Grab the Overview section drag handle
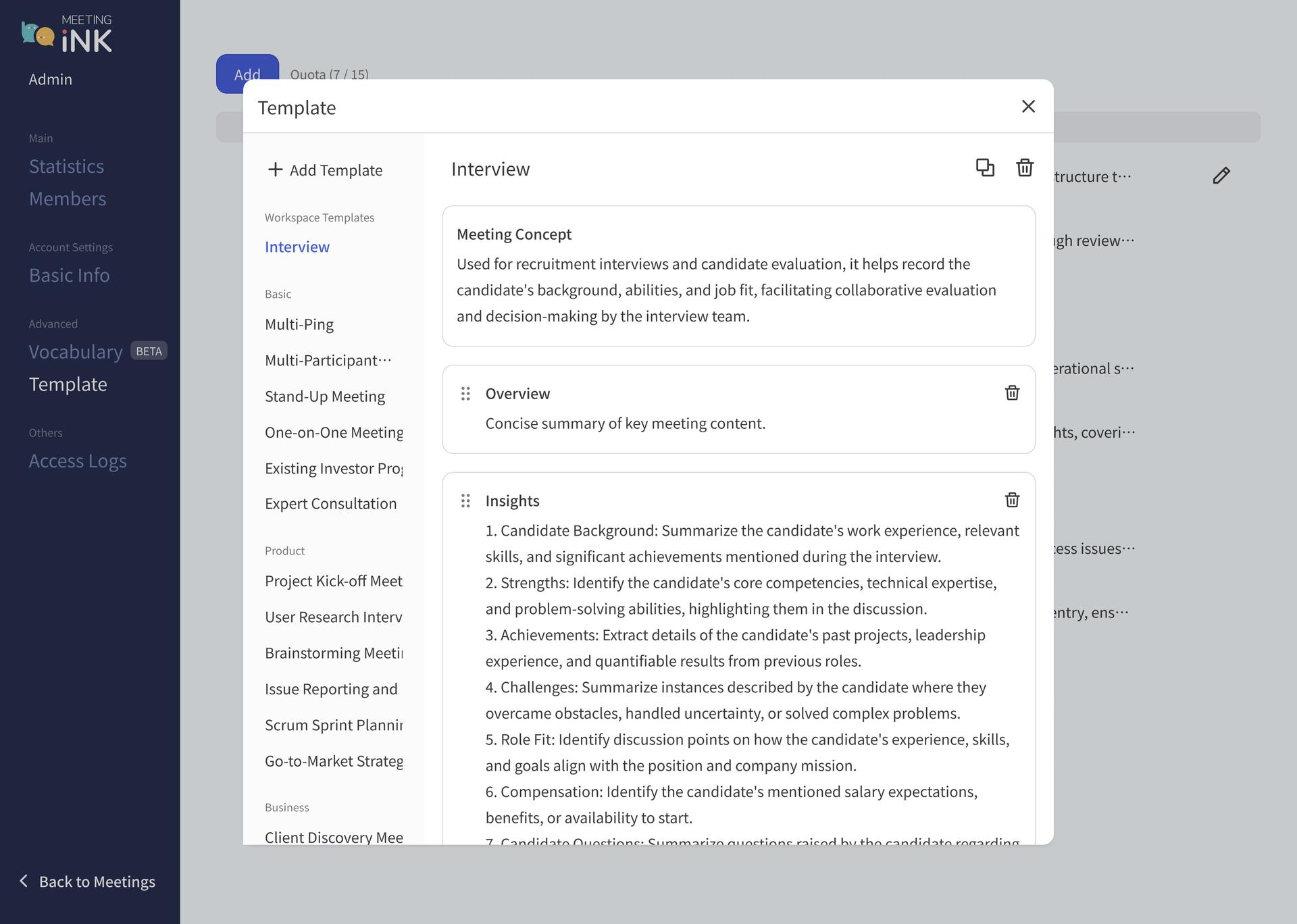Viewport: 1297px width, 924px height. 465,394
